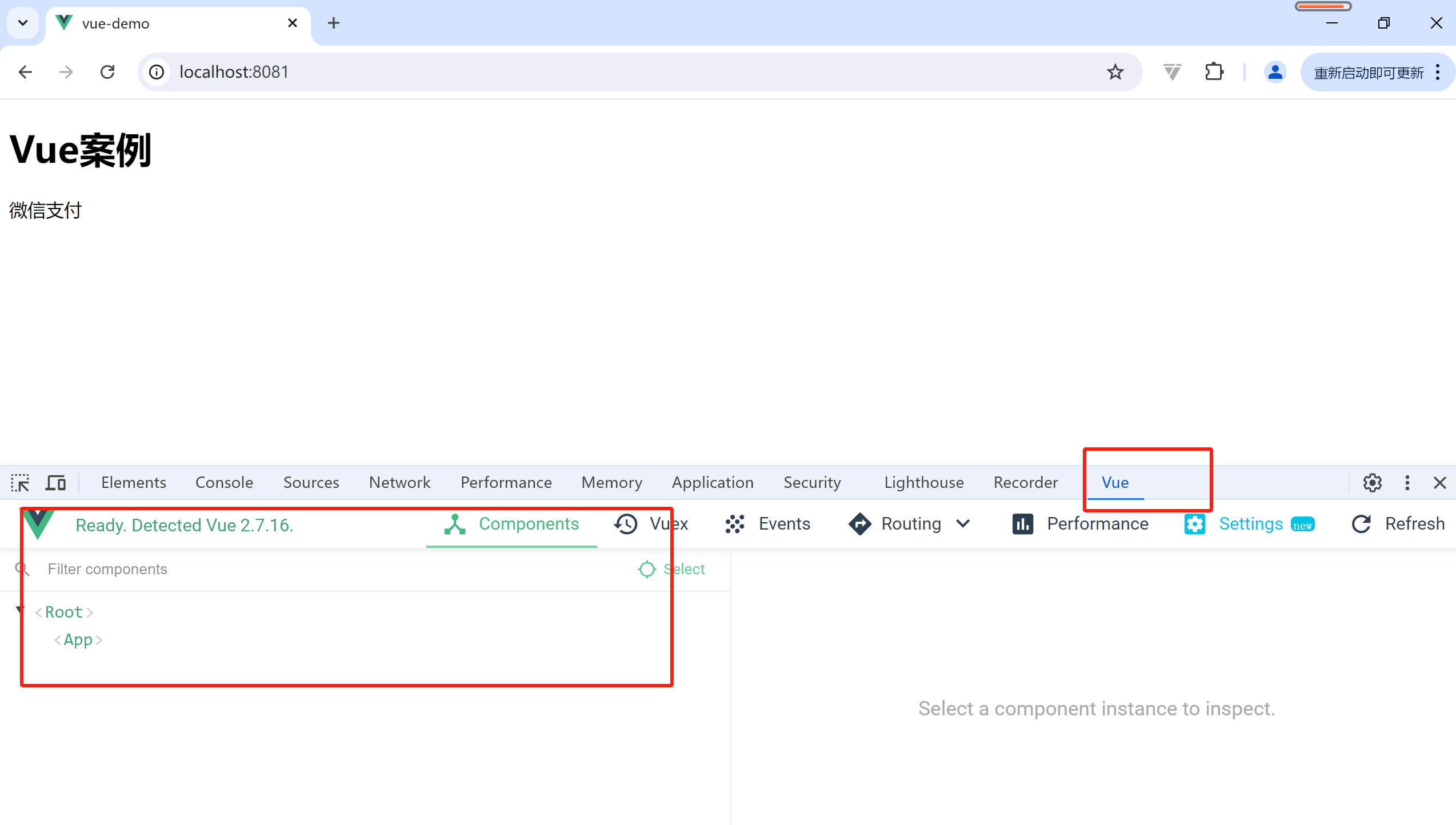Select the App component in tree
The height and width of the screenshot is (825, 1456).
pos(78,639)
